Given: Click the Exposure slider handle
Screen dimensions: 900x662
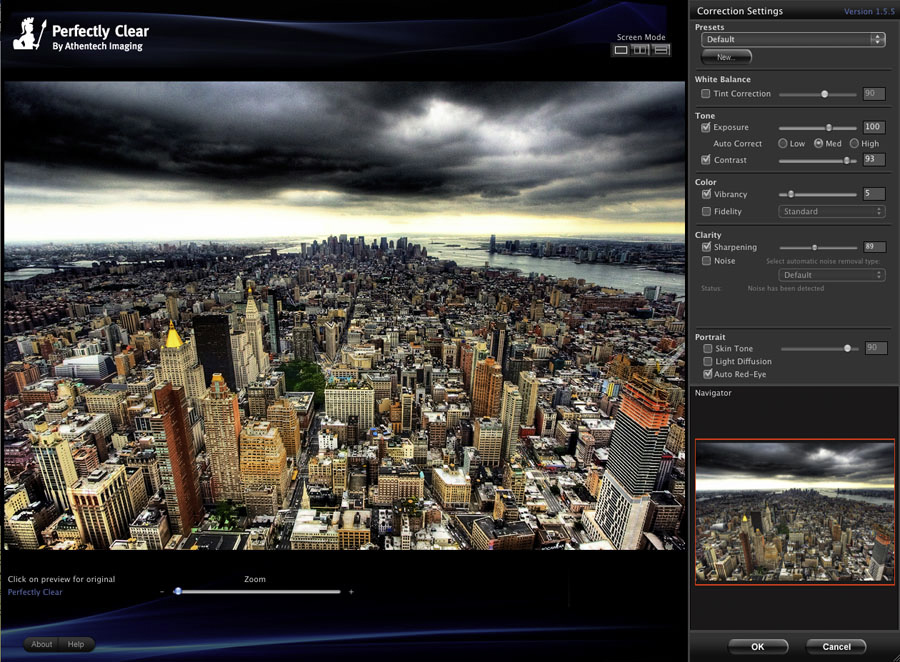Looking at the screenshot, I should (828, 128).
